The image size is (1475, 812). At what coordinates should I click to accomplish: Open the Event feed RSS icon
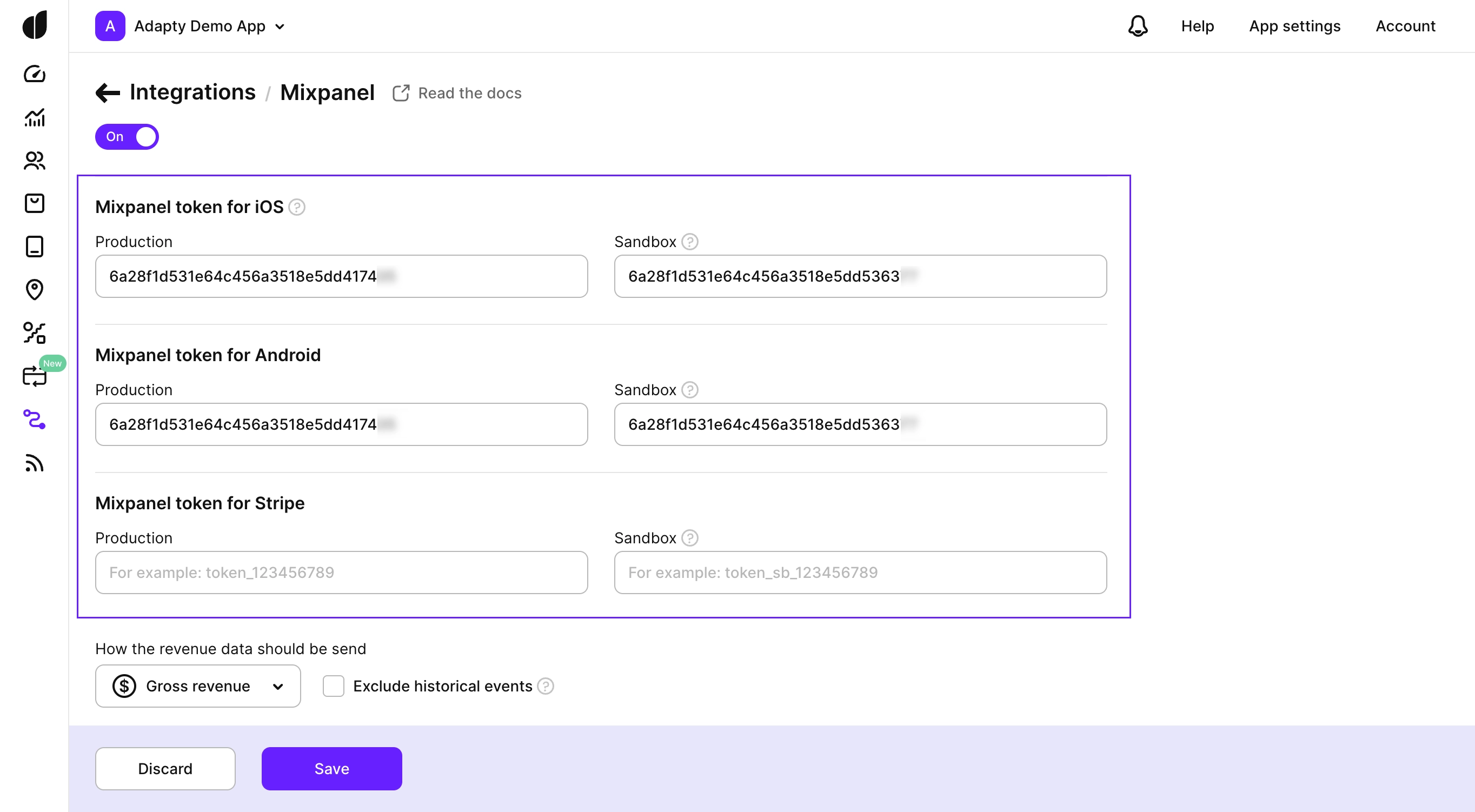[35, 463]
